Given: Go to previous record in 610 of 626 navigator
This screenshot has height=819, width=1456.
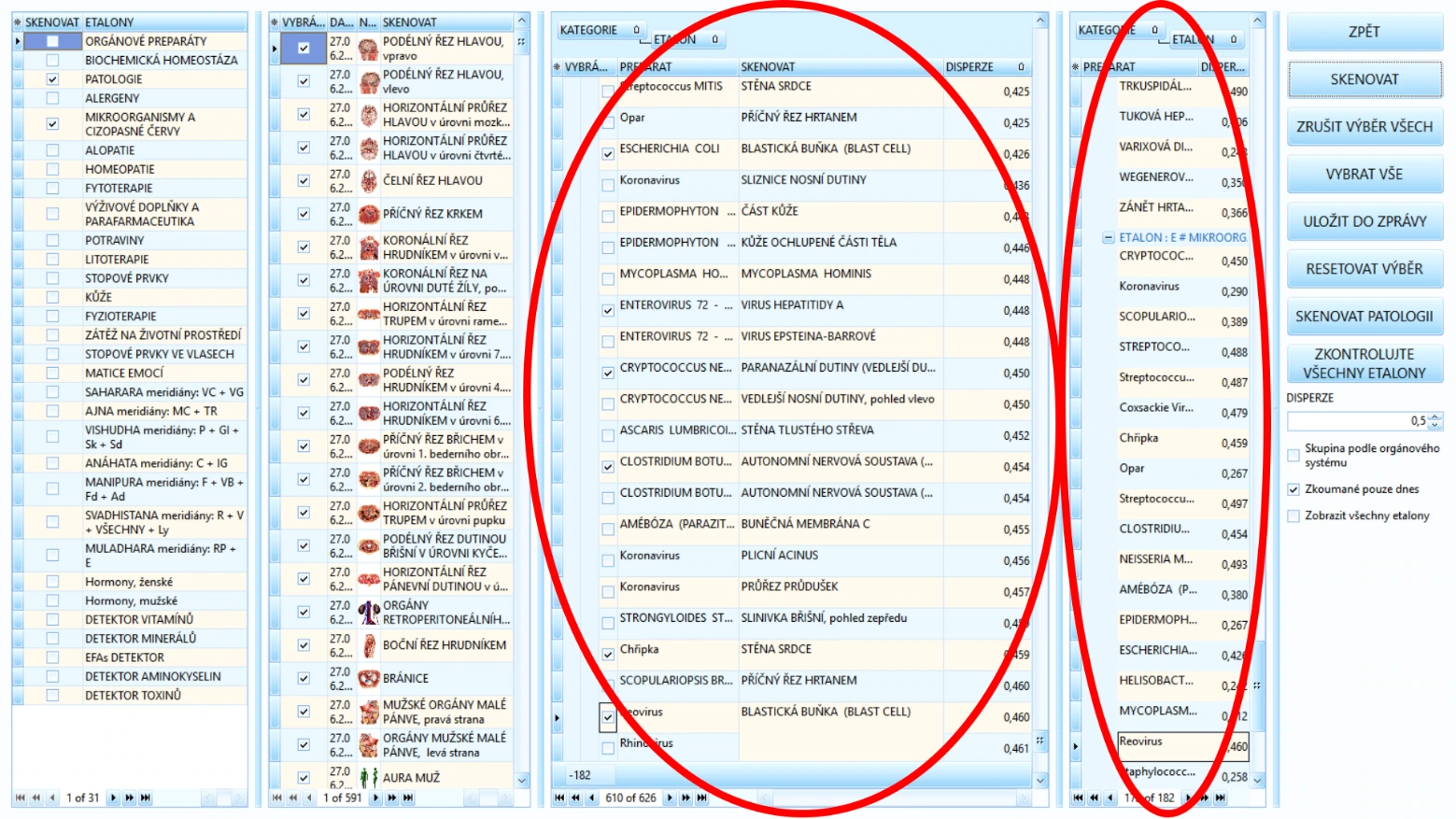Looking at the screenshot, I should click(591, 798).
